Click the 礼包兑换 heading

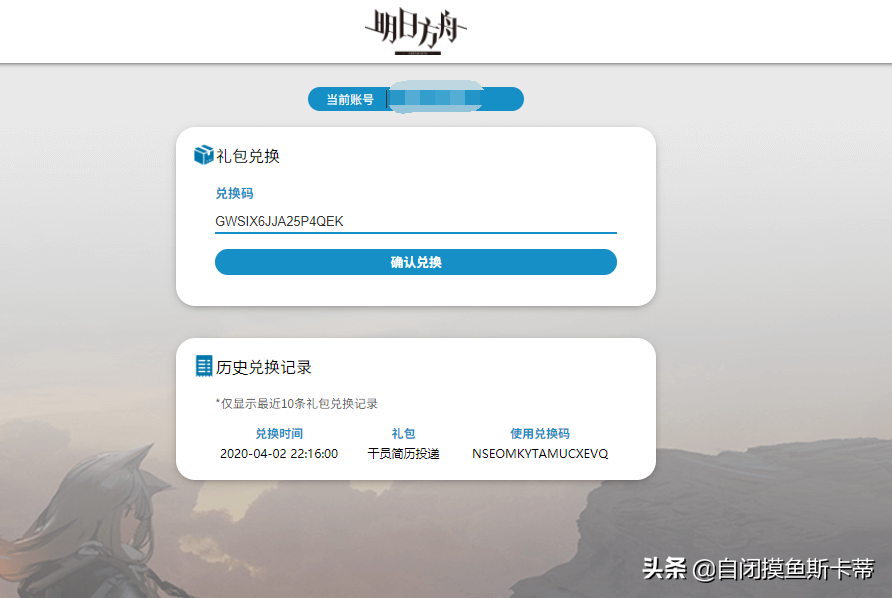coord(248,156)
